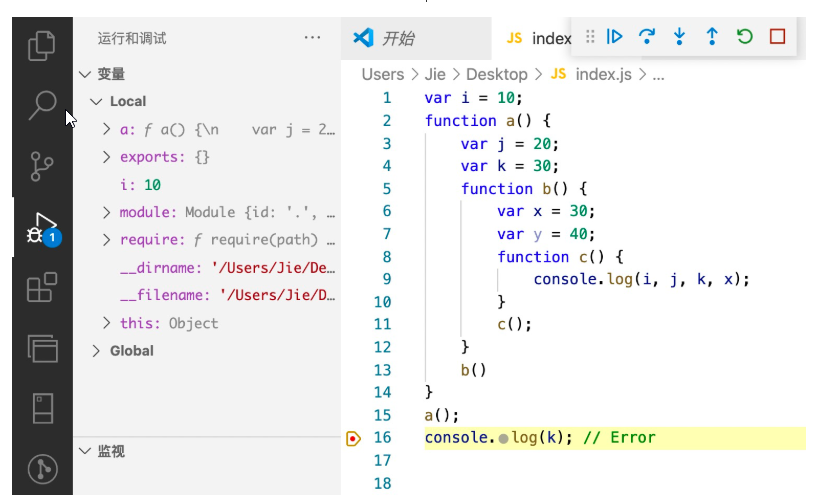The width and height of the screenshot is (823, 504).
Task: Click the 'c();' call on line 11
Action: coord(514,324)
